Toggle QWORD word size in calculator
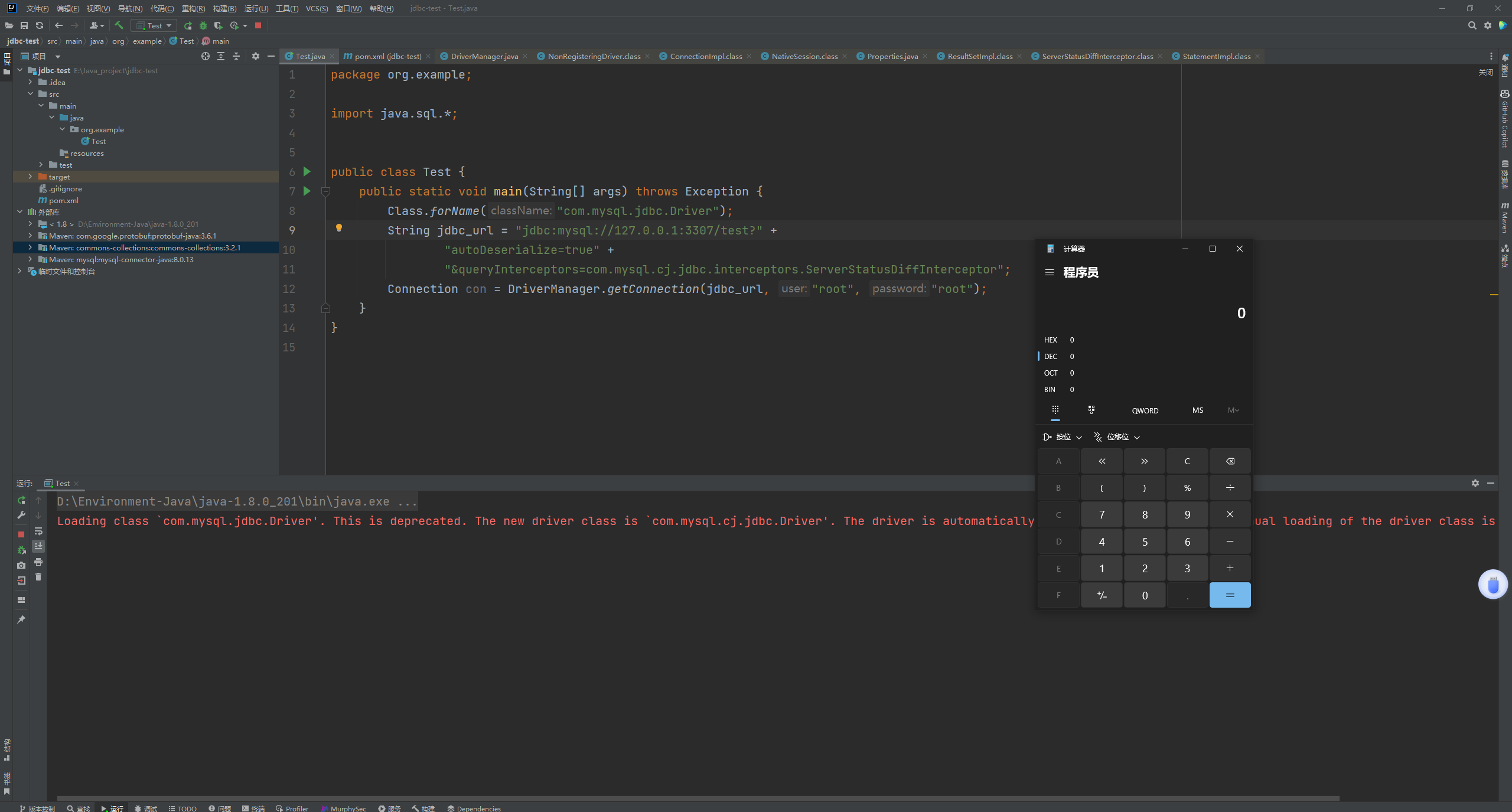The image size is (1512, 812). pos(1145,410)
